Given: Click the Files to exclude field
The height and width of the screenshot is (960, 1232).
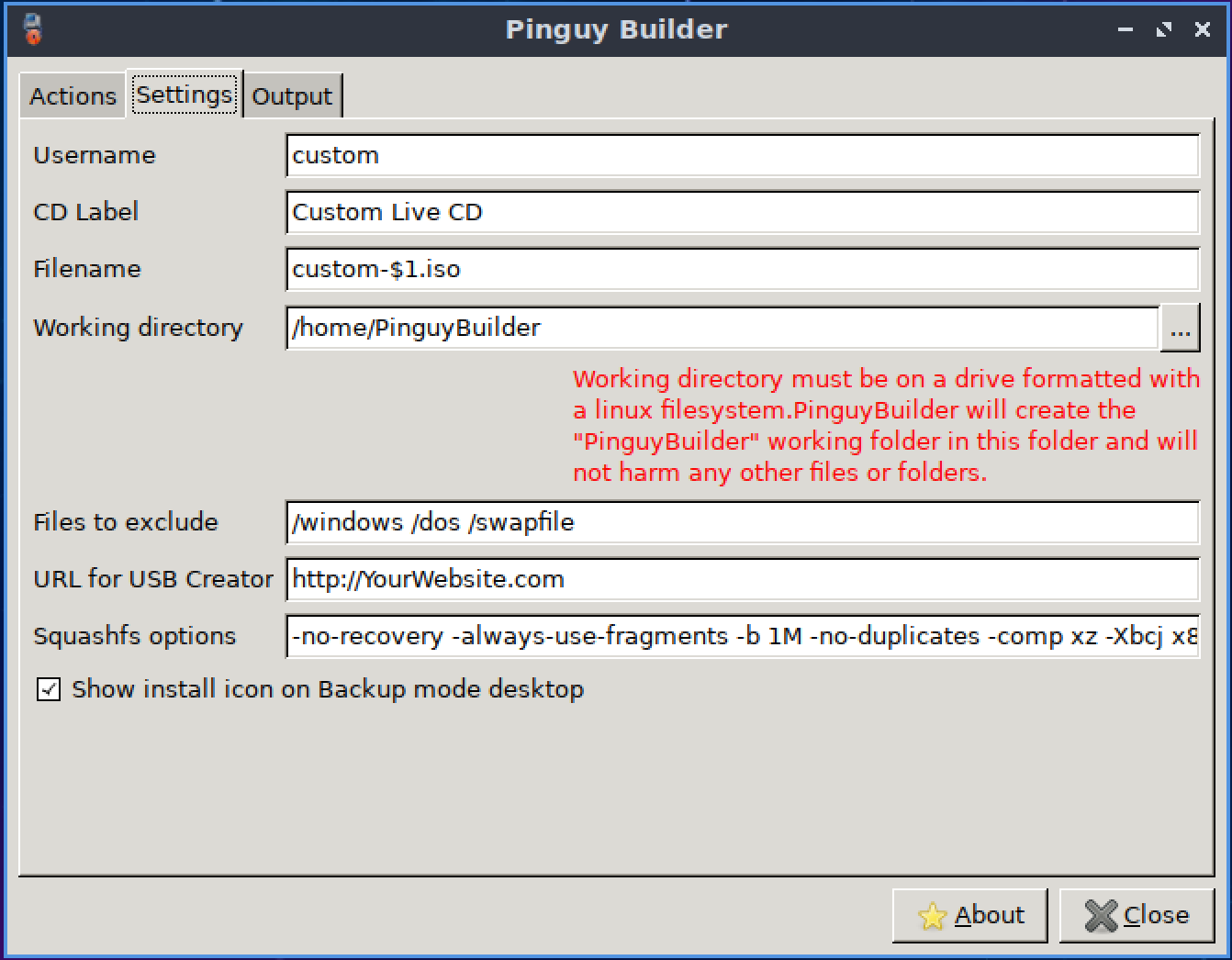Looking at the screenshot, I should pyautogui.click(x=743, y=522).
